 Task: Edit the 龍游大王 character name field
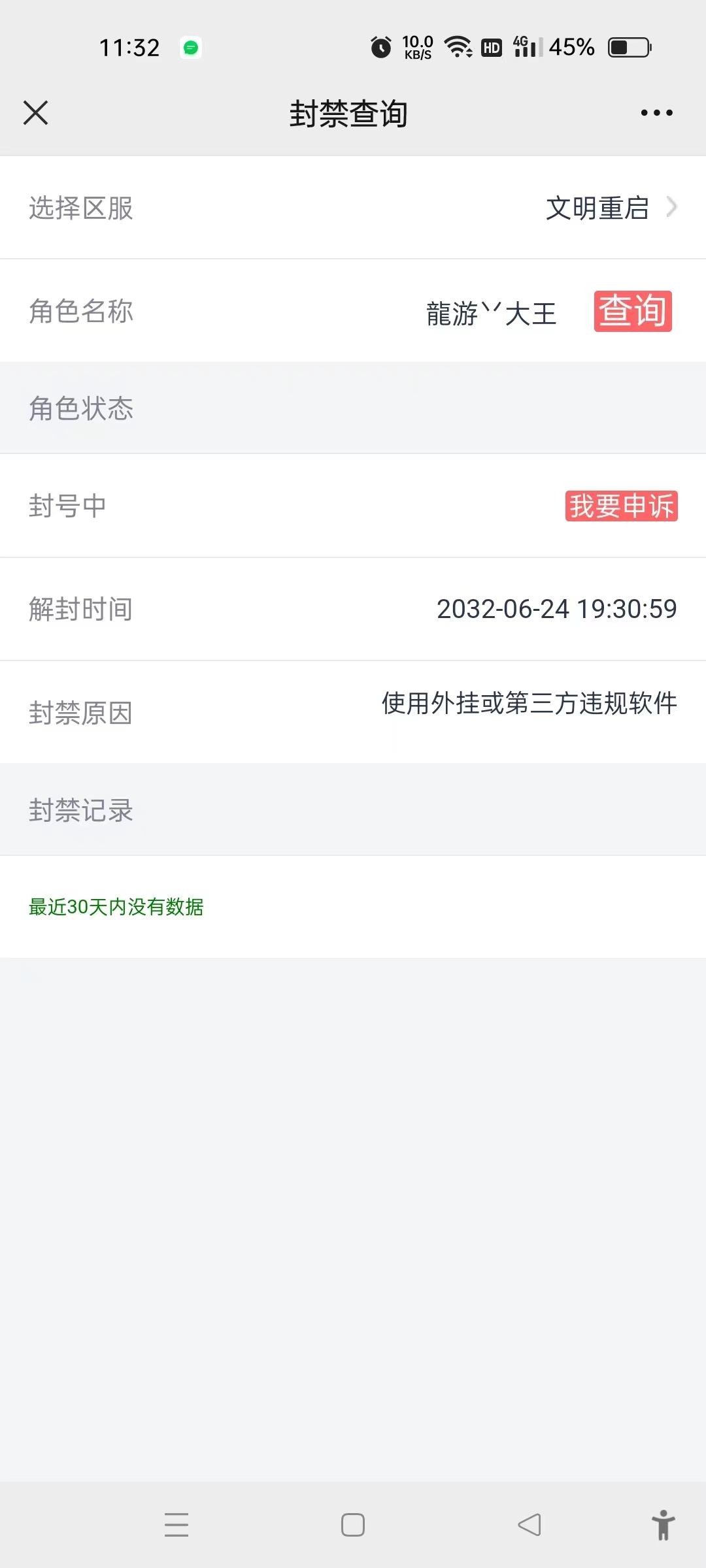(x=491, y=313)
